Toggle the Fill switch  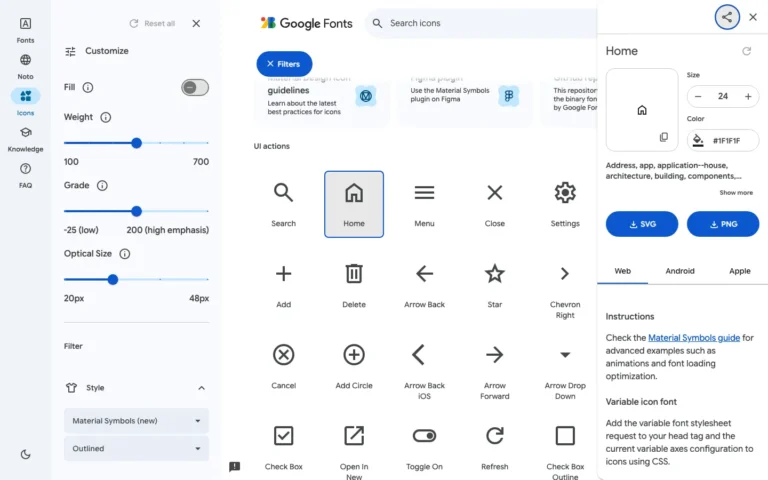(x=195, y=88)
